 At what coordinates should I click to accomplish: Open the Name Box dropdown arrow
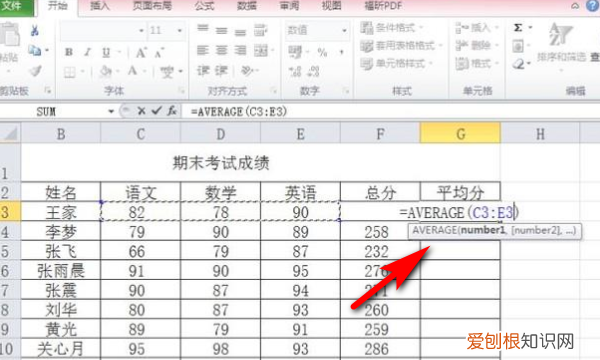111,111
